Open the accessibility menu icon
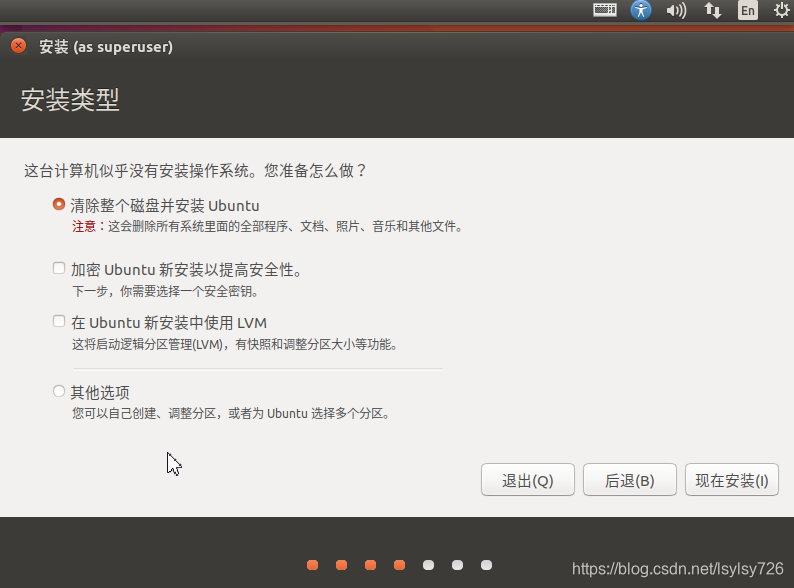Screen dimensions: 794x588 (641, 10)
